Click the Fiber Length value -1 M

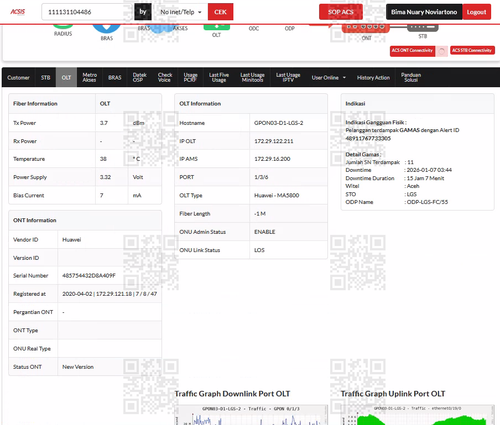coord(260,214)
